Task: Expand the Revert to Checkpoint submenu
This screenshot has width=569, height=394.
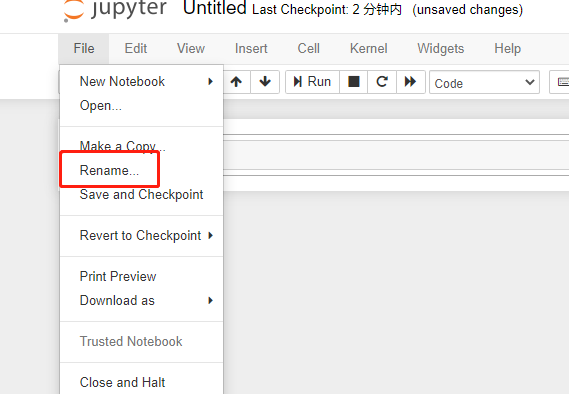Action: [x=142, y=236]
